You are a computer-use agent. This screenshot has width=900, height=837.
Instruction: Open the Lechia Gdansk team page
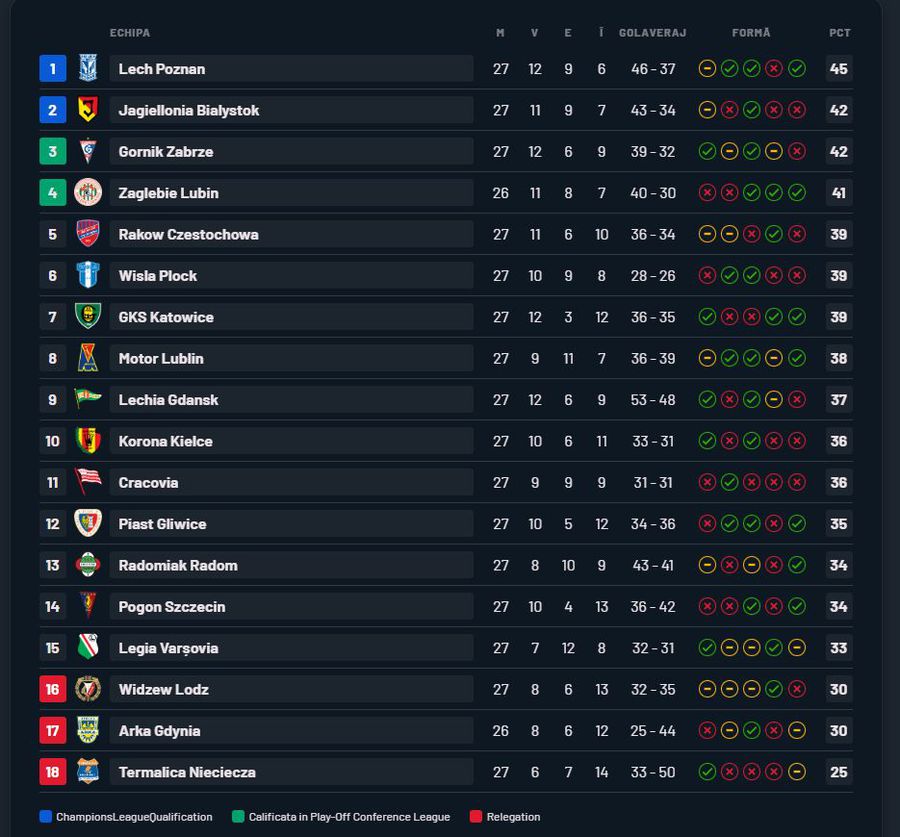pos(168,399)
